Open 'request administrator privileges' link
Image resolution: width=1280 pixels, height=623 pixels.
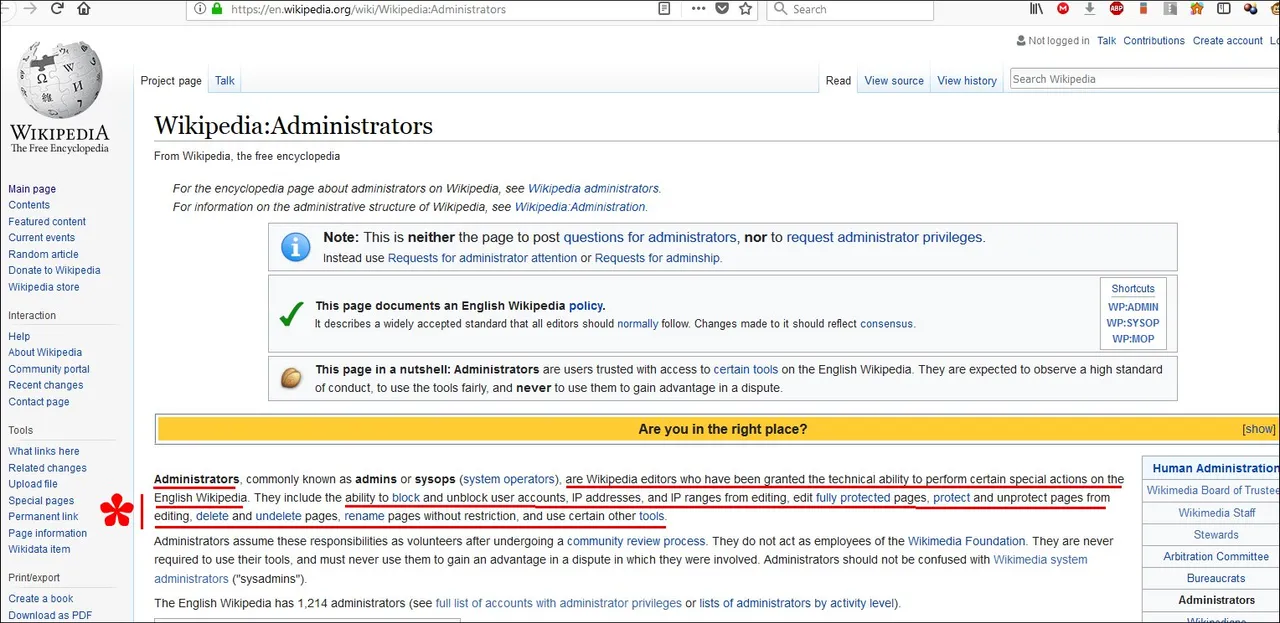point(885,238)
